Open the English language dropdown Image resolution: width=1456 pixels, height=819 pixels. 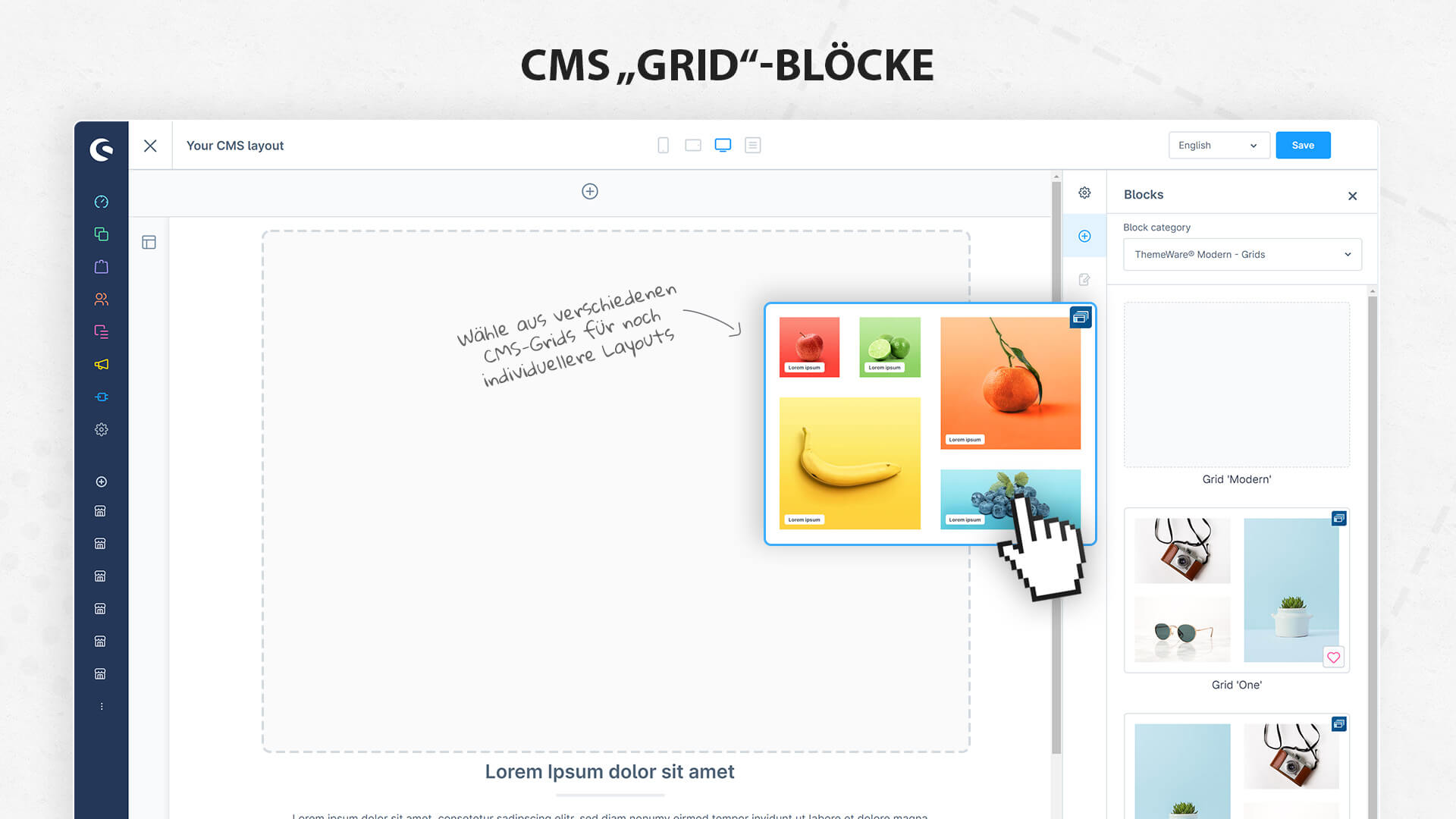click(1219, 145)
